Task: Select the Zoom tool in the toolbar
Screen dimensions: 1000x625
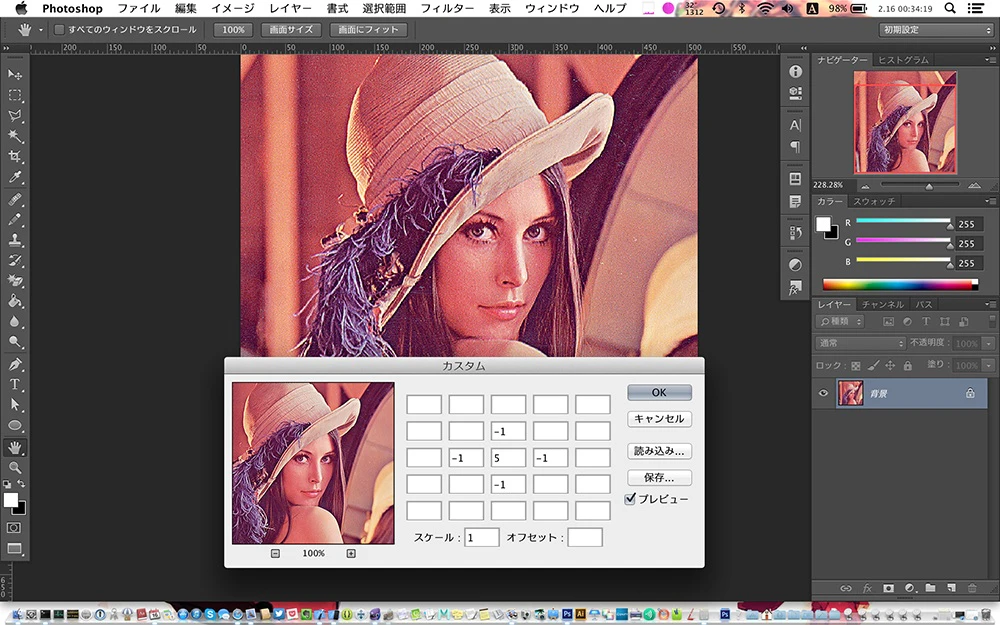Action: click(15, 467)
